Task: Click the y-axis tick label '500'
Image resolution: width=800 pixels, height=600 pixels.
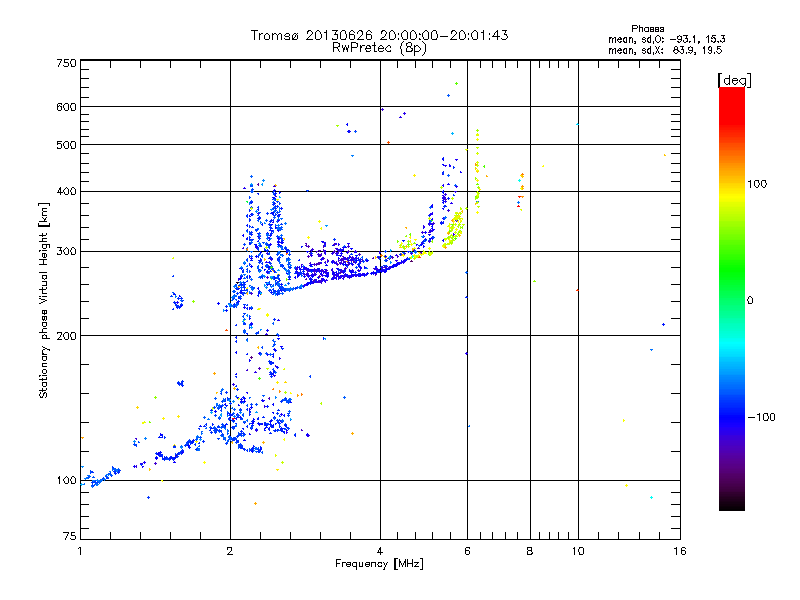Action: tap(66, 145)
